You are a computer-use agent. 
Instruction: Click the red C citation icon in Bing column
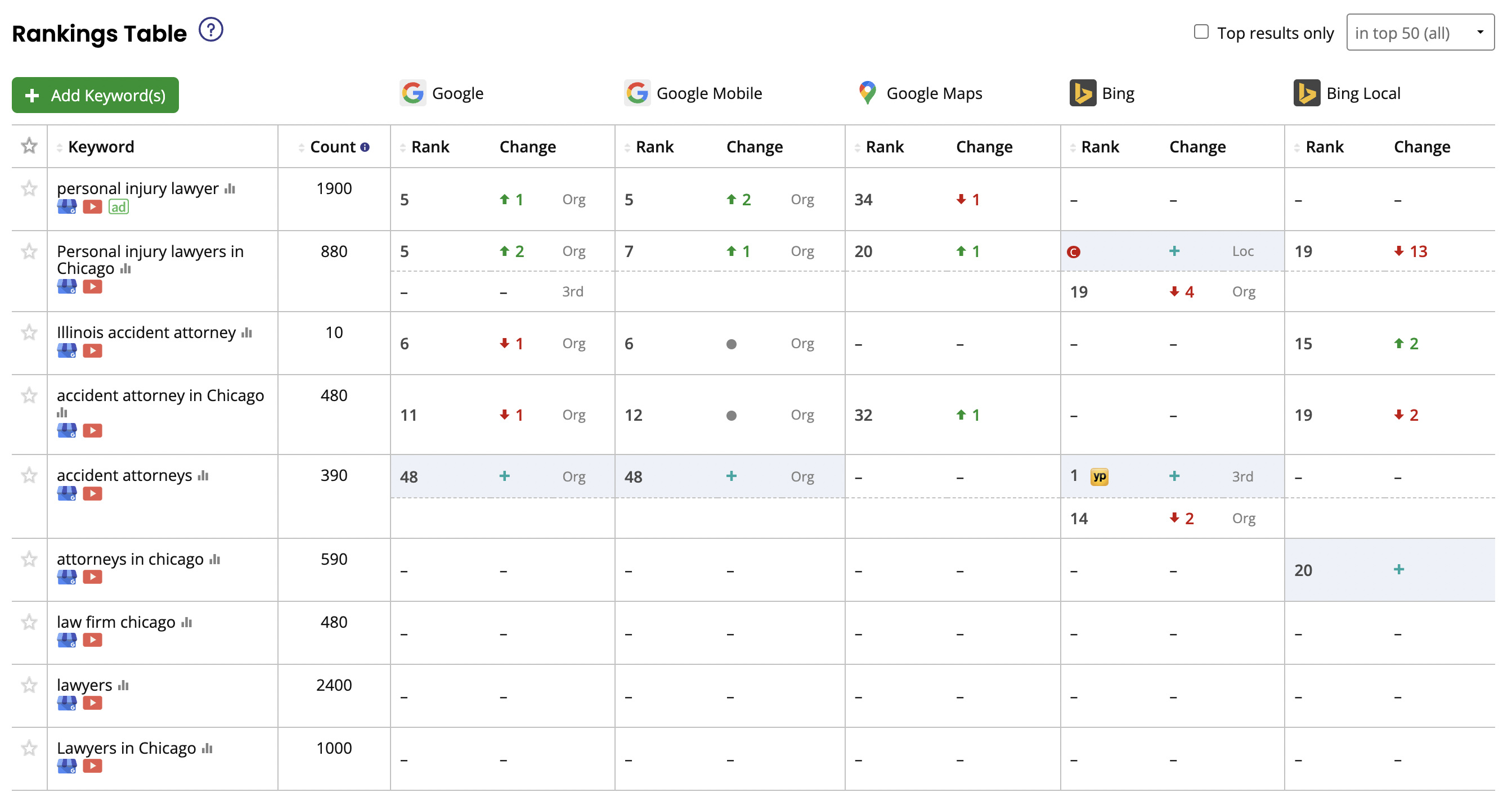1074,252
